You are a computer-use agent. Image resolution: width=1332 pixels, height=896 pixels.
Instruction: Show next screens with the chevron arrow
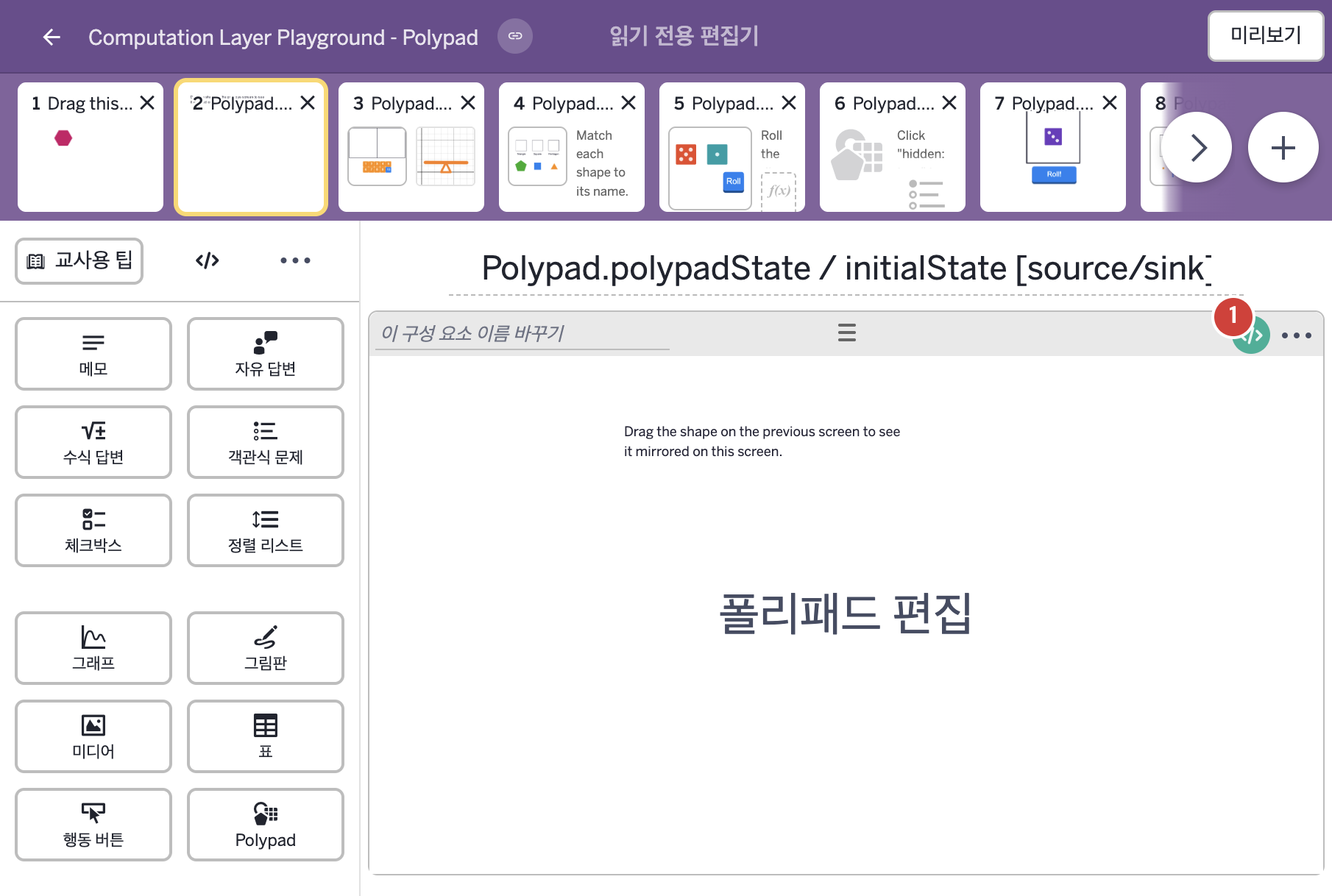(x=1197, y=147)
